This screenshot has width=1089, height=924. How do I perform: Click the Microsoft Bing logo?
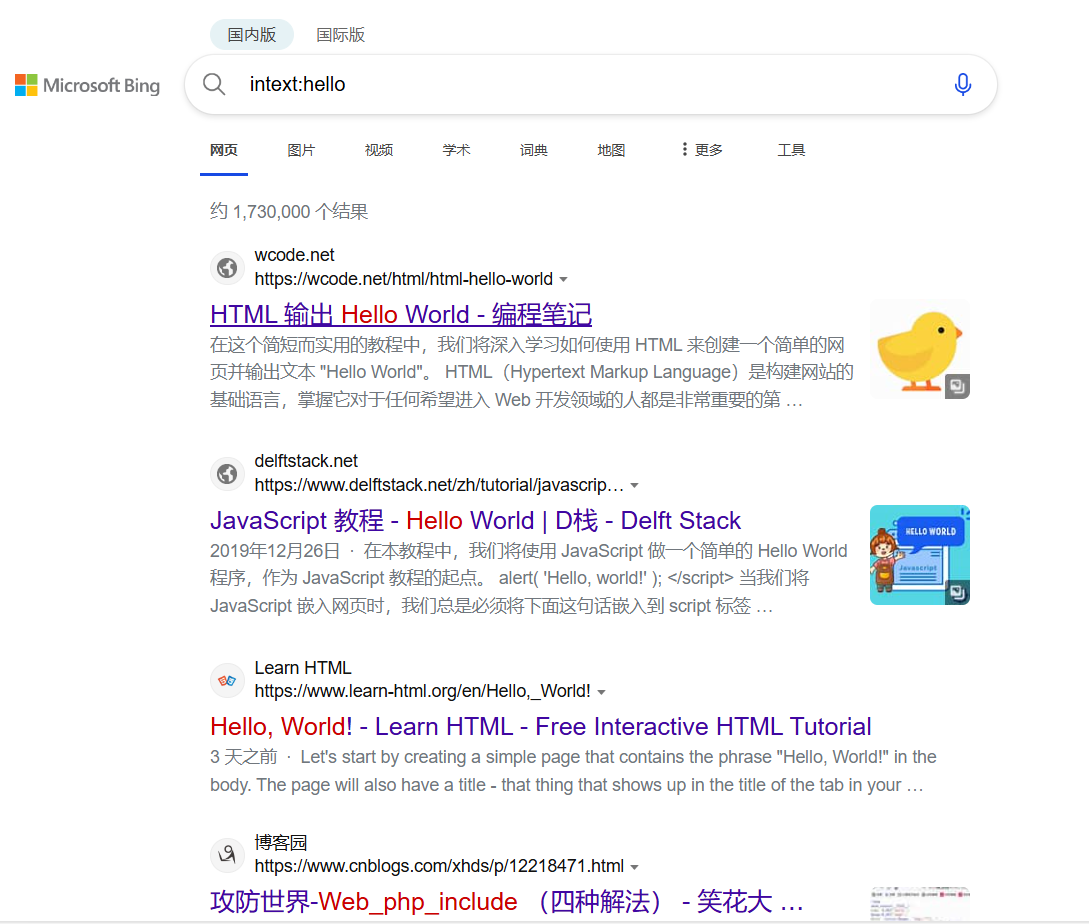88,85
